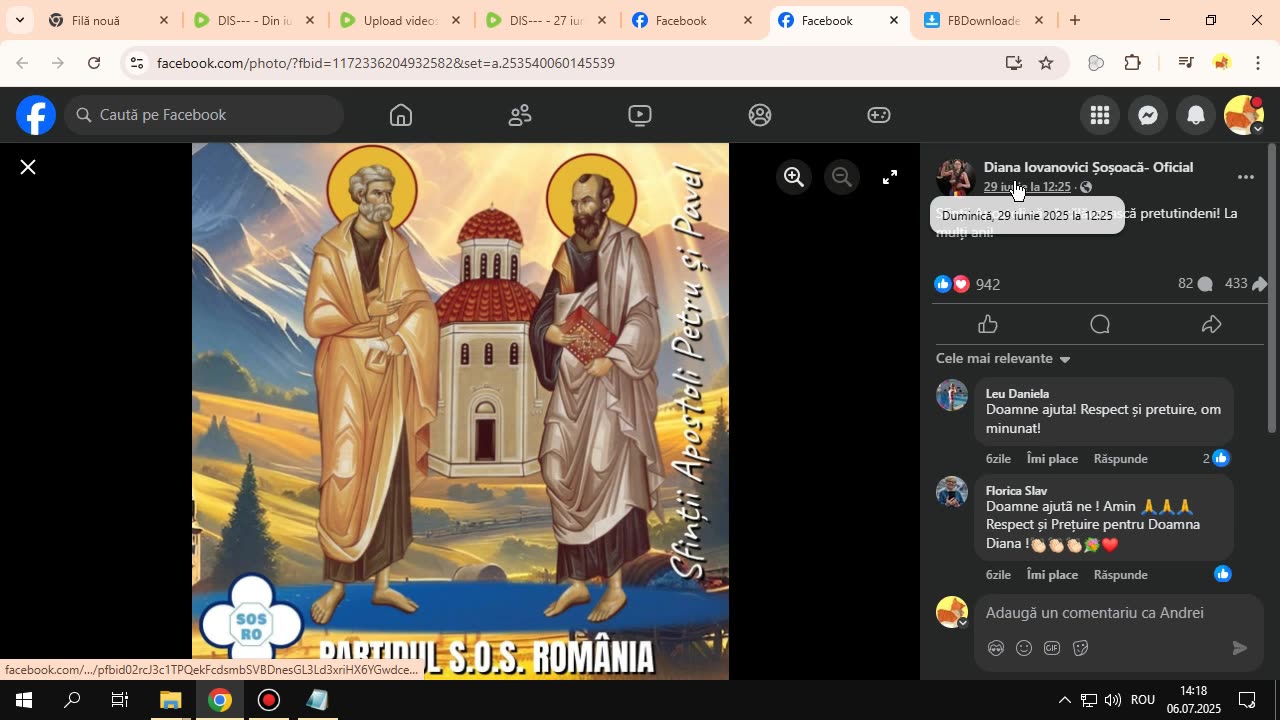Open a new browser tab

(1075, 20)
